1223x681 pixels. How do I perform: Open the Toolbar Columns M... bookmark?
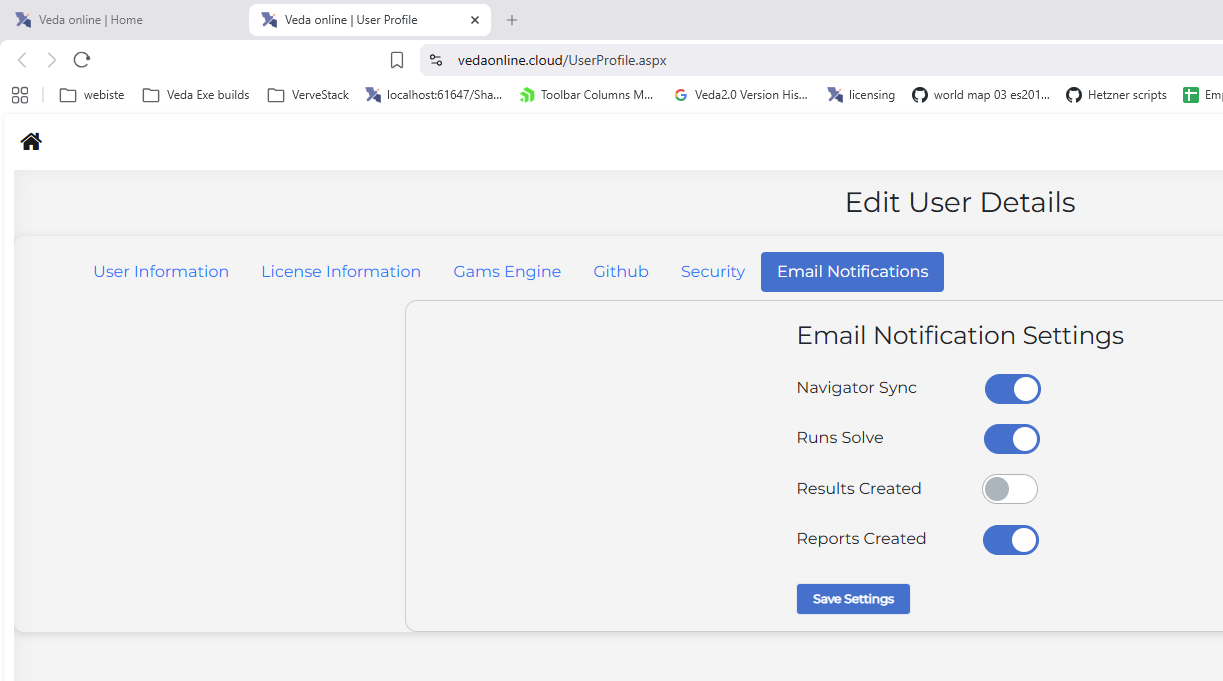pyautogui.click(x=587, y=95)
